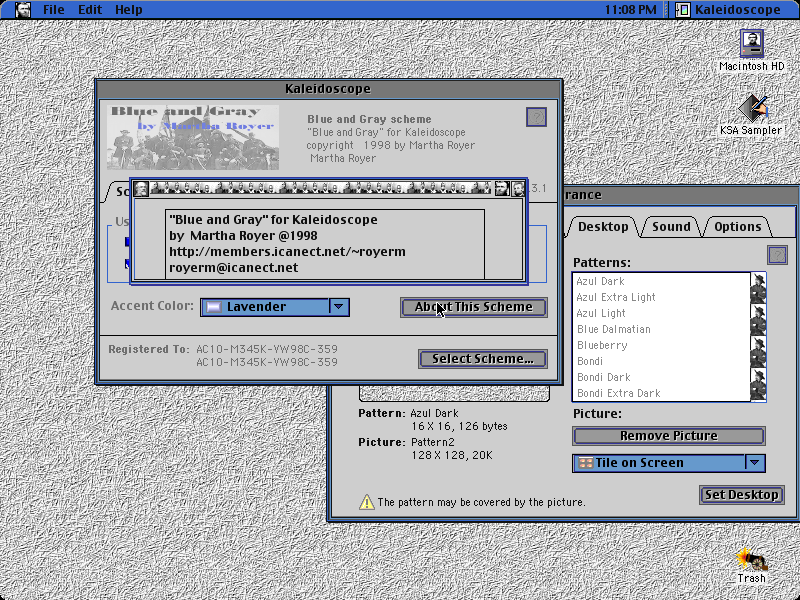
Task: Click the 'Blue and Gray scheme' heading text
Action: [369, 119]
